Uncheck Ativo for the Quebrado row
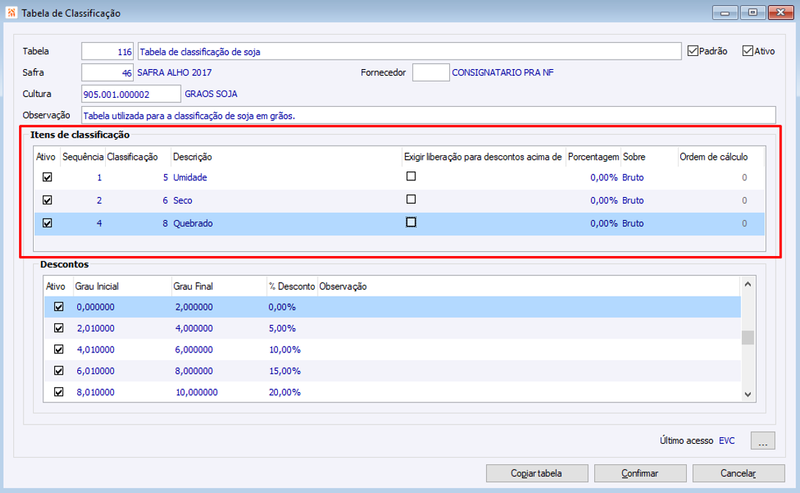This screenshot has width=800, height=493. tap(47, 223)
